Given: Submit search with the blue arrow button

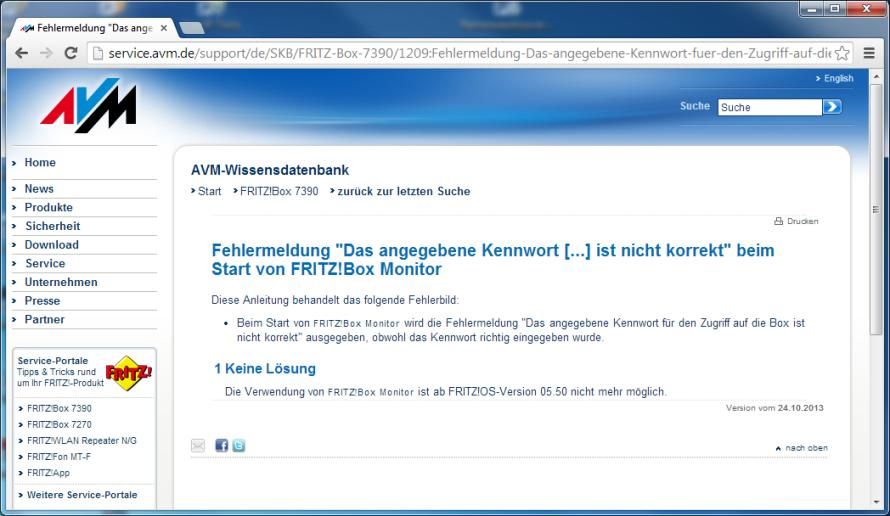Looking at the screenshot, I should [x=832, y=107].
